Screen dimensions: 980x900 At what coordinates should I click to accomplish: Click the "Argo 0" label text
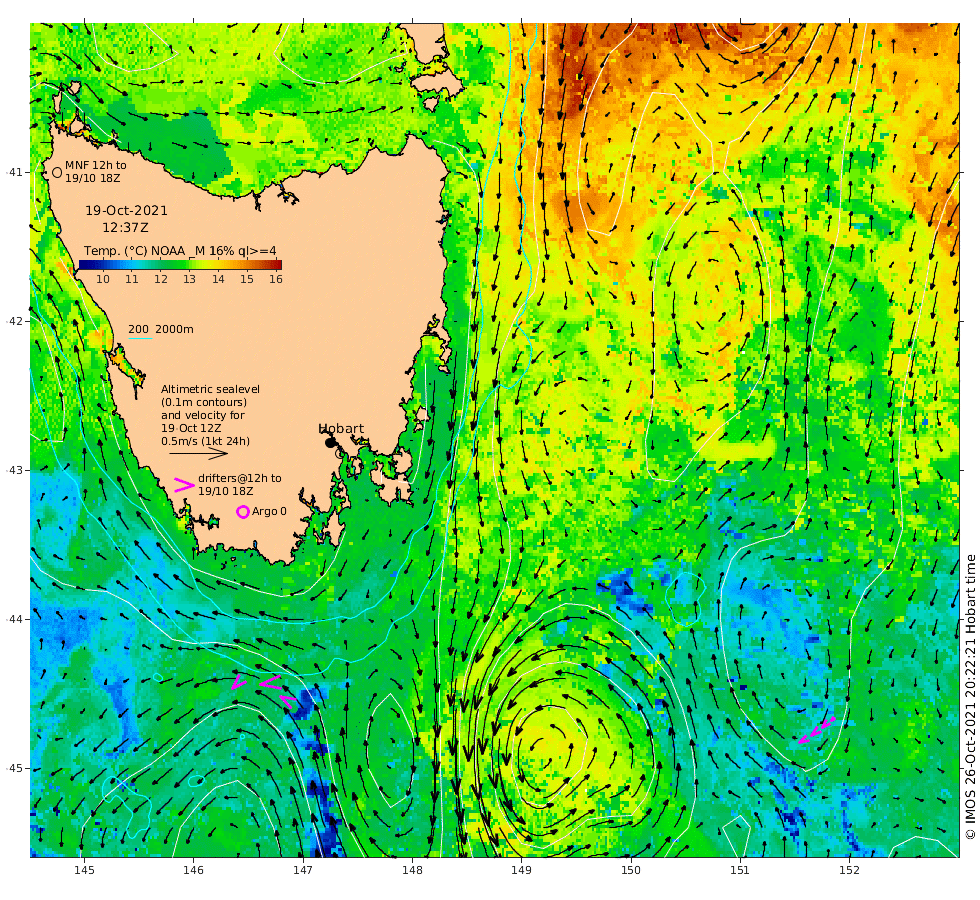point(269,511)
